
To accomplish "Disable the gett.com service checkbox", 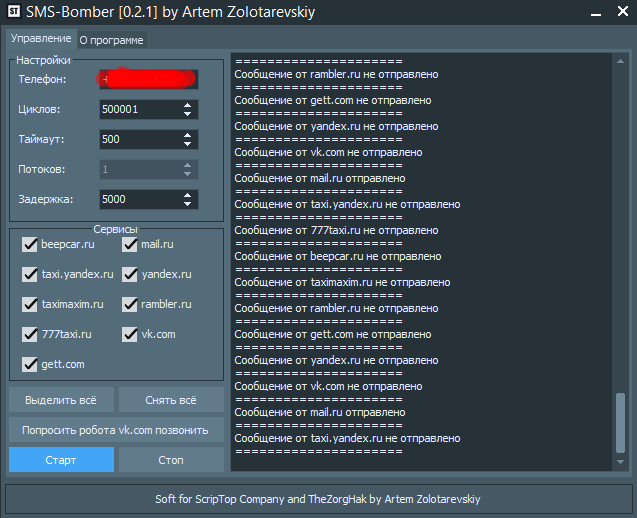I will click(29, 364).
